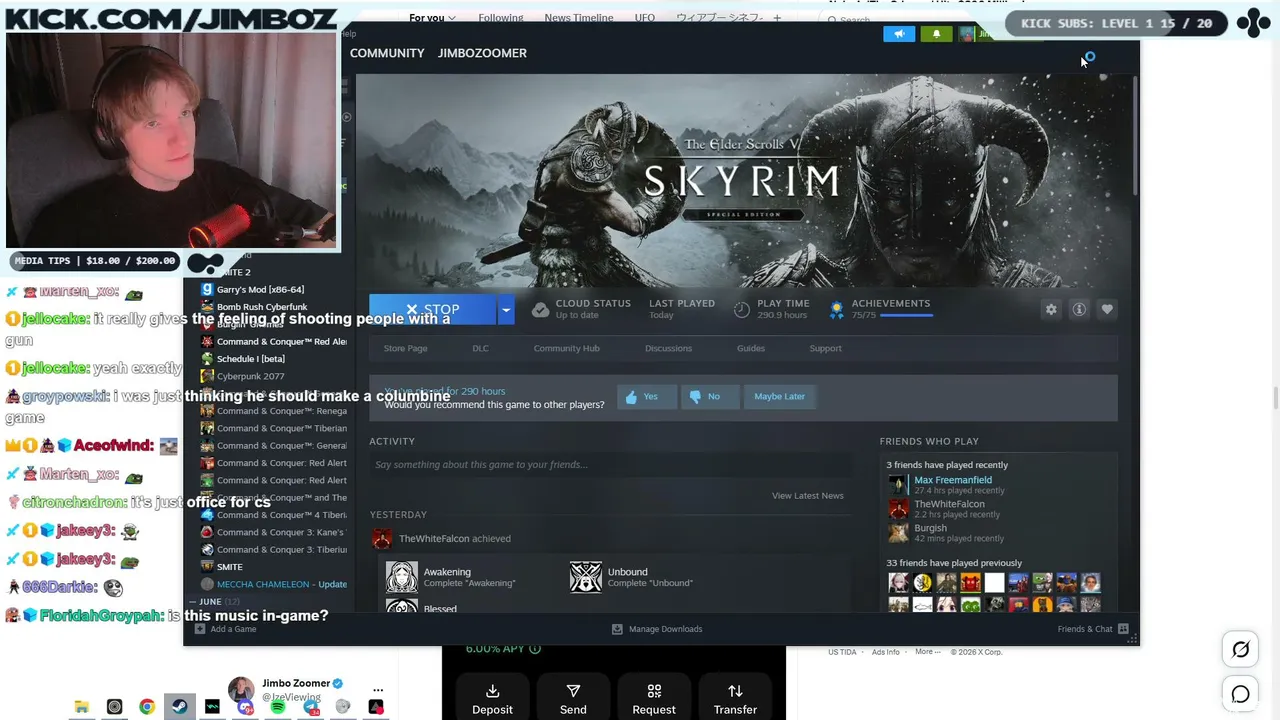View Latest News link
This screenshot has height=720, width=1280.
coord(807,496)
